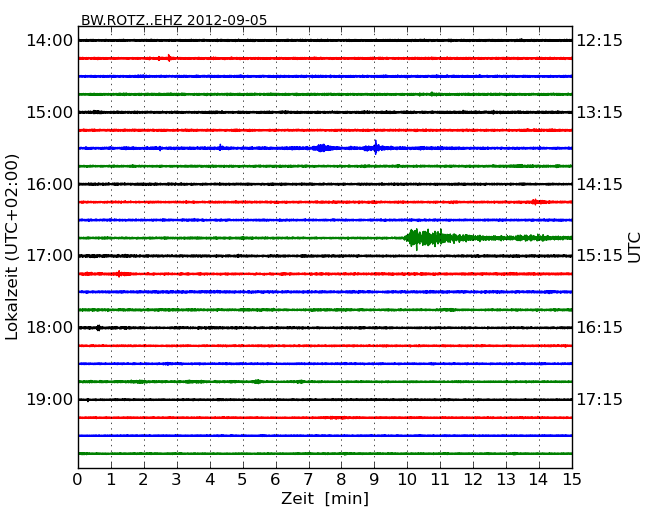Click x-axis tick label 12
The image size is (650, 520).
[x=473, y=480]
